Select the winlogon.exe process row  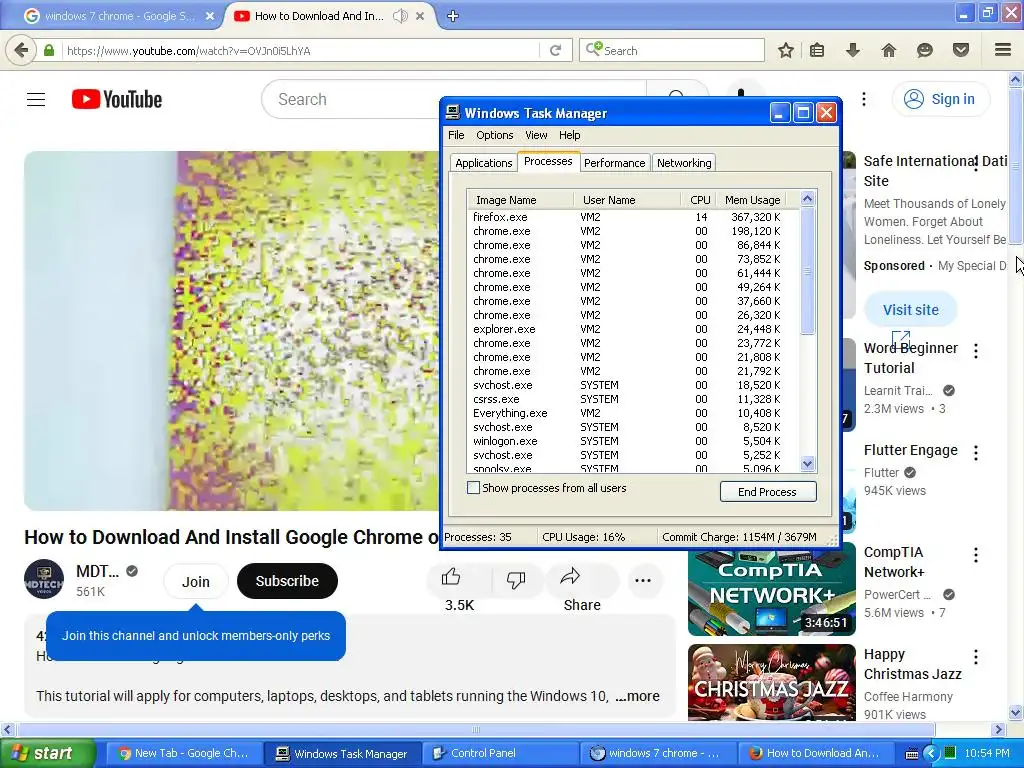[633, 441]
